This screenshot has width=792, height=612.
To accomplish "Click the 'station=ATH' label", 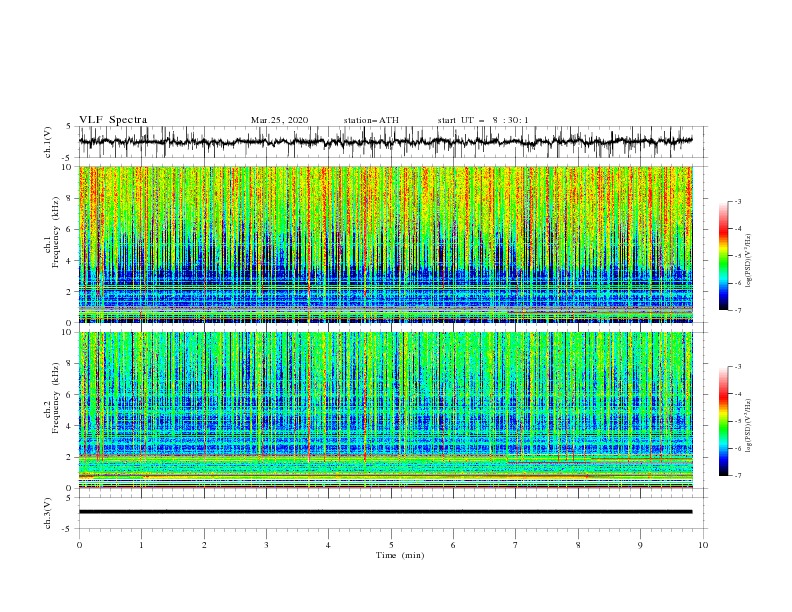I will [x=371, y=120].
